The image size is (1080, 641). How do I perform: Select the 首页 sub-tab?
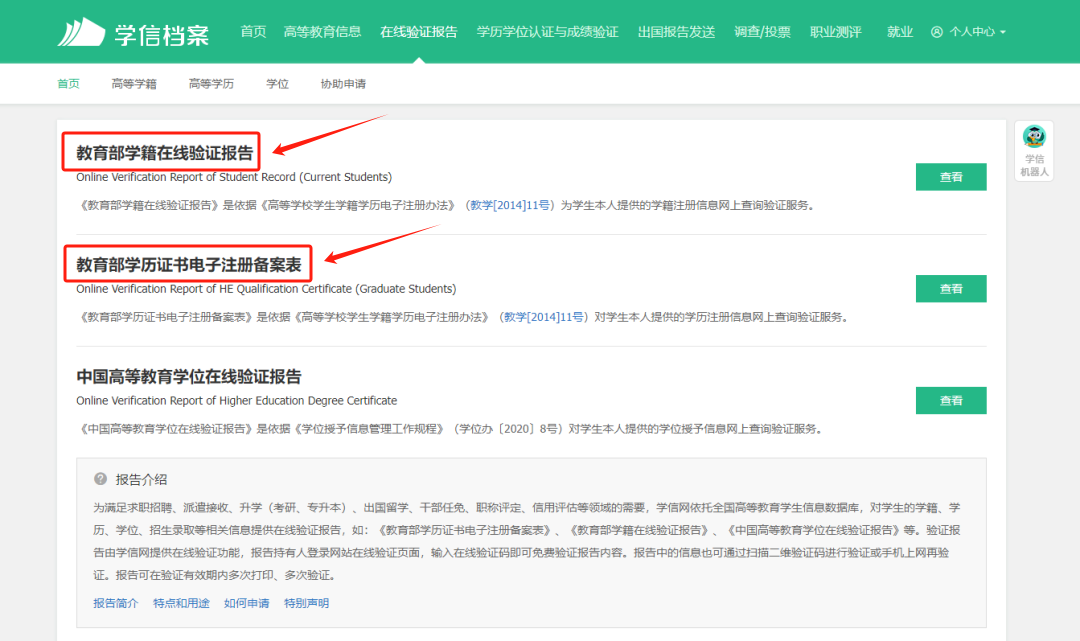point(68,84)
